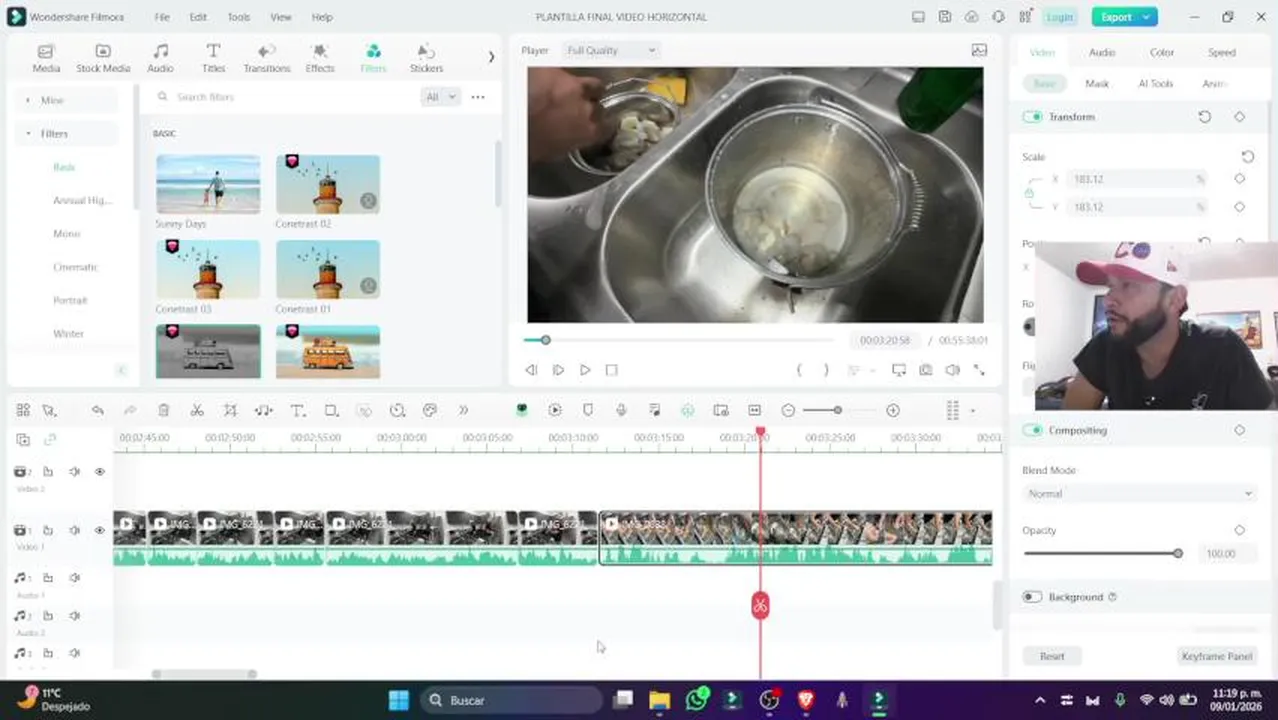1278x720 pixels.
Task: Show more media tabs with right chevron
Action: [491, 57]
